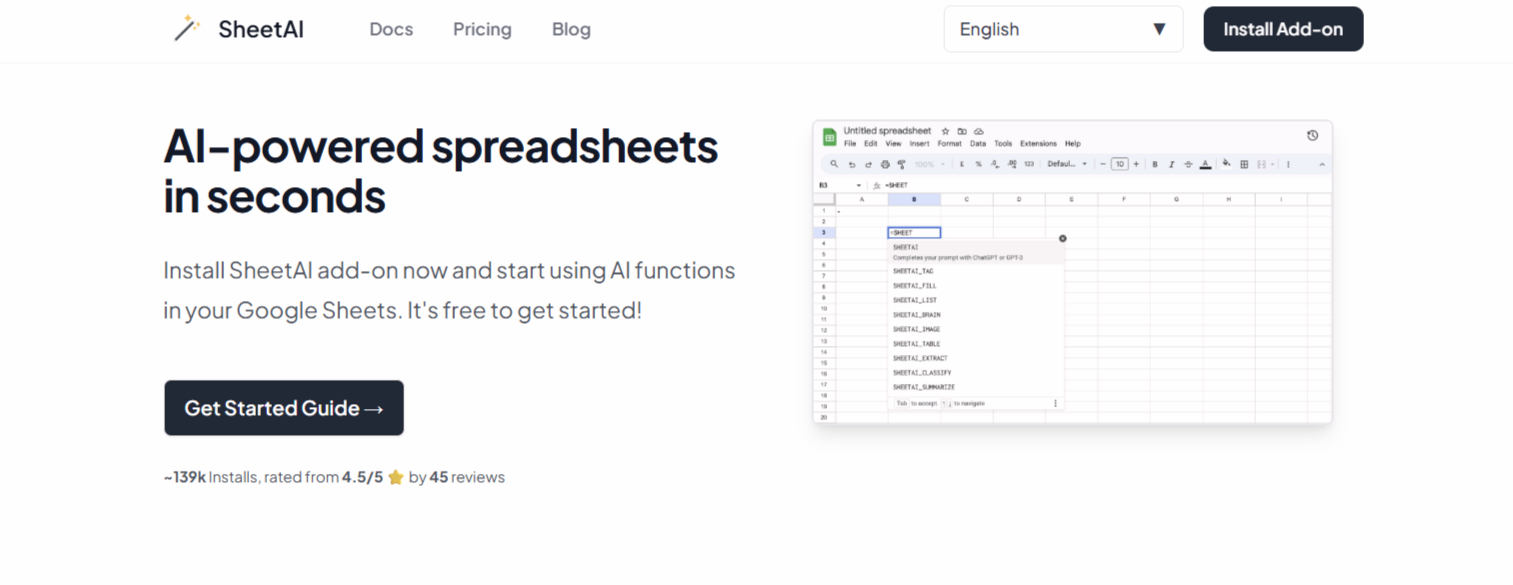Click the green Sheets logo in demo
This screenshot has height=585, width=1513.
(x=829, y=137)
